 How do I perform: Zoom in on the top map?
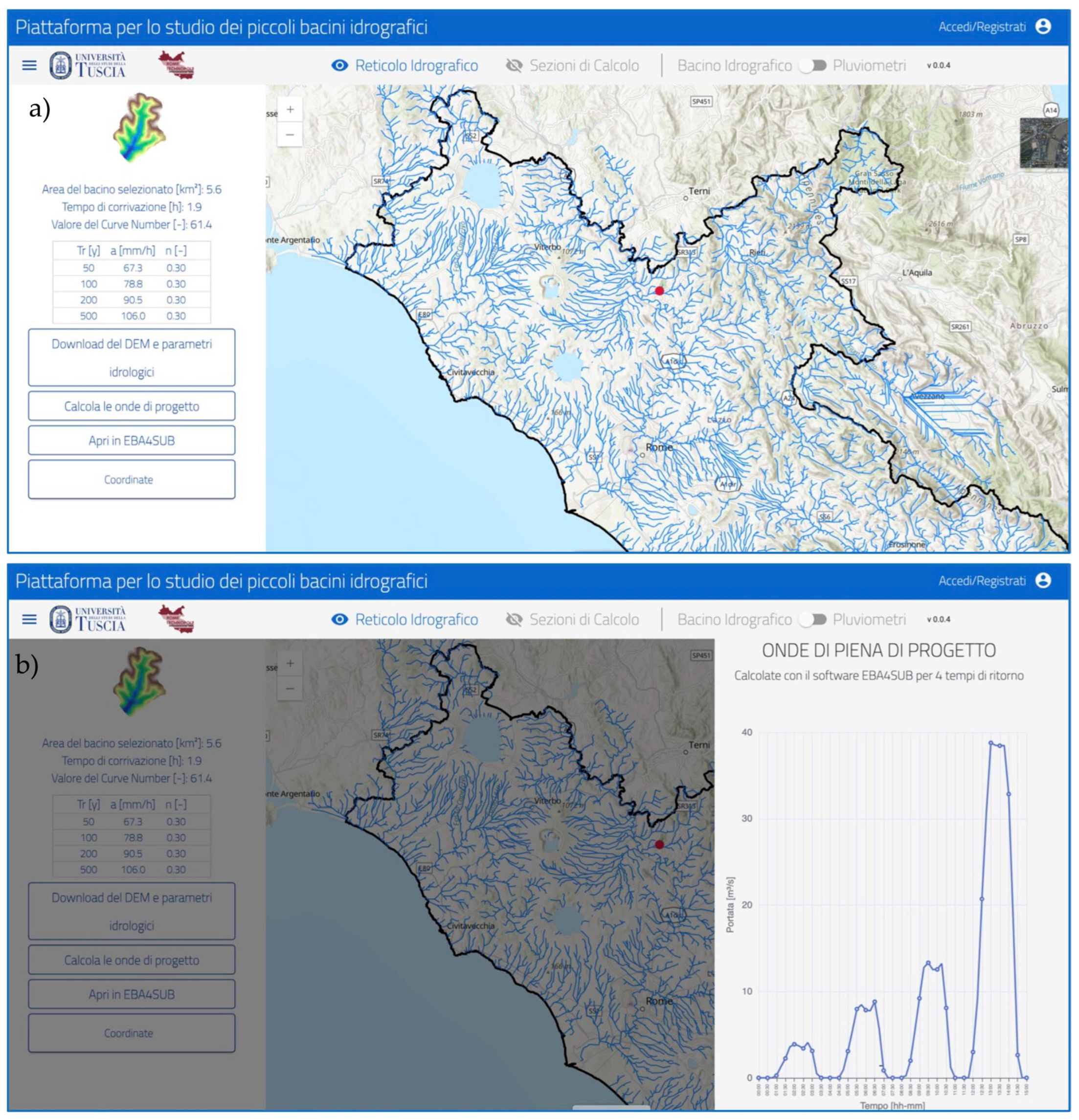(291, 109)
